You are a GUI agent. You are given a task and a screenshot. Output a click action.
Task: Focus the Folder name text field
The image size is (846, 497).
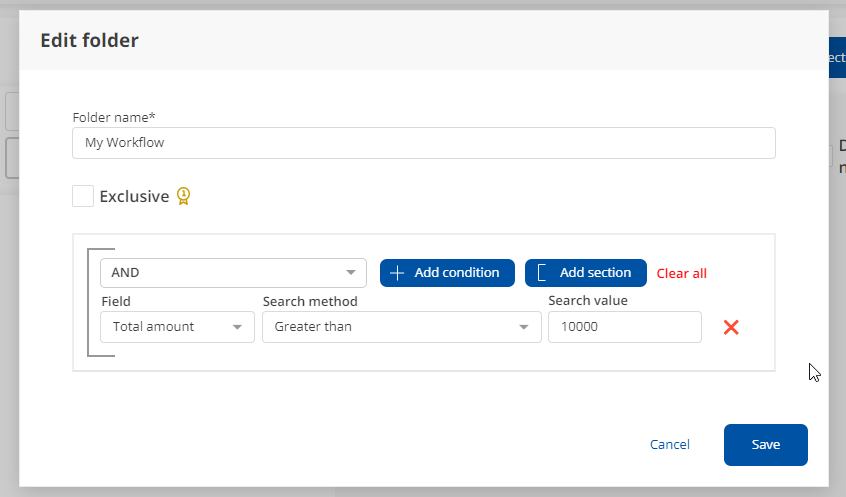click(423, 143)
